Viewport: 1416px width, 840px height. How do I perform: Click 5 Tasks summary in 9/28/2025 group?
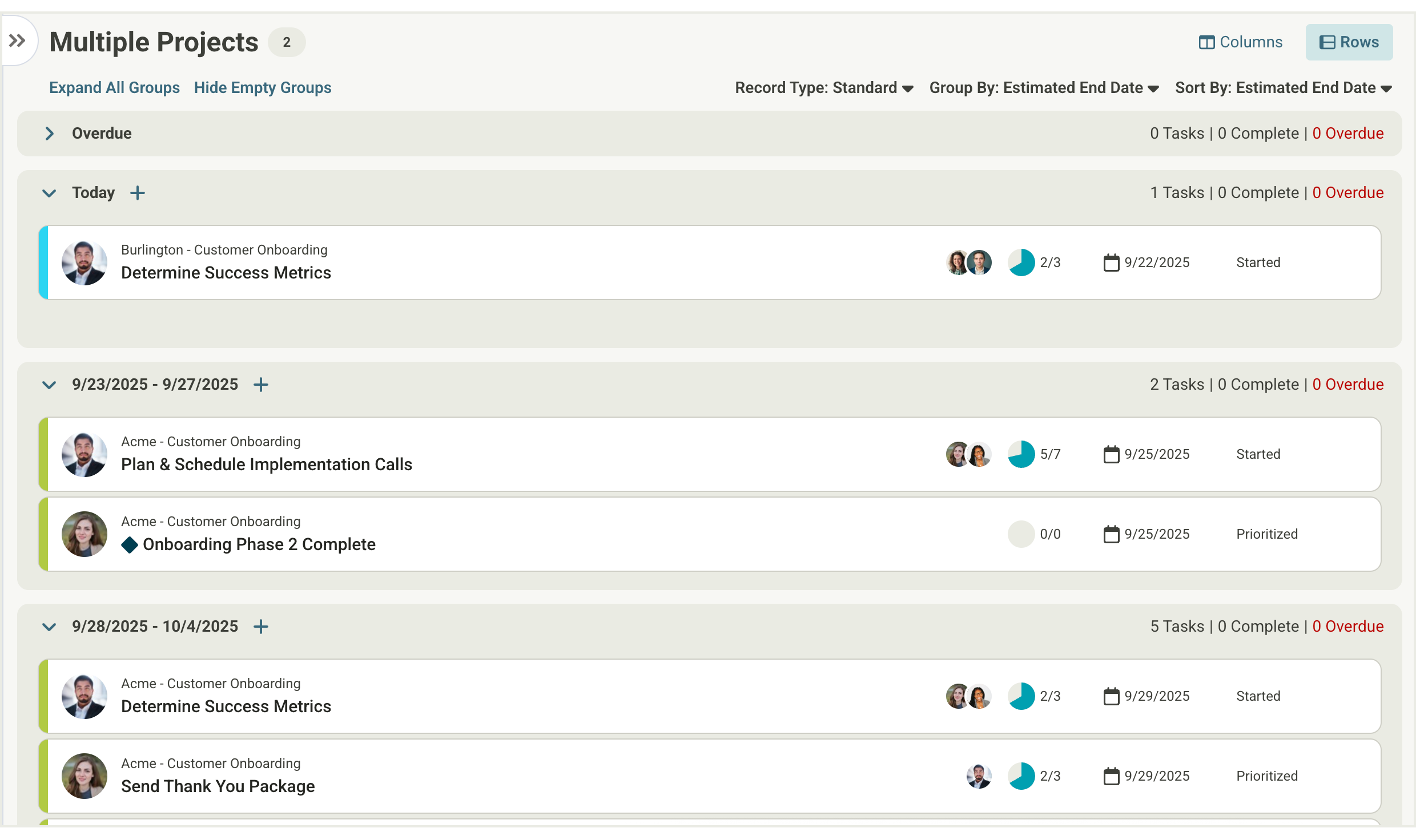tap(1177, 627)
